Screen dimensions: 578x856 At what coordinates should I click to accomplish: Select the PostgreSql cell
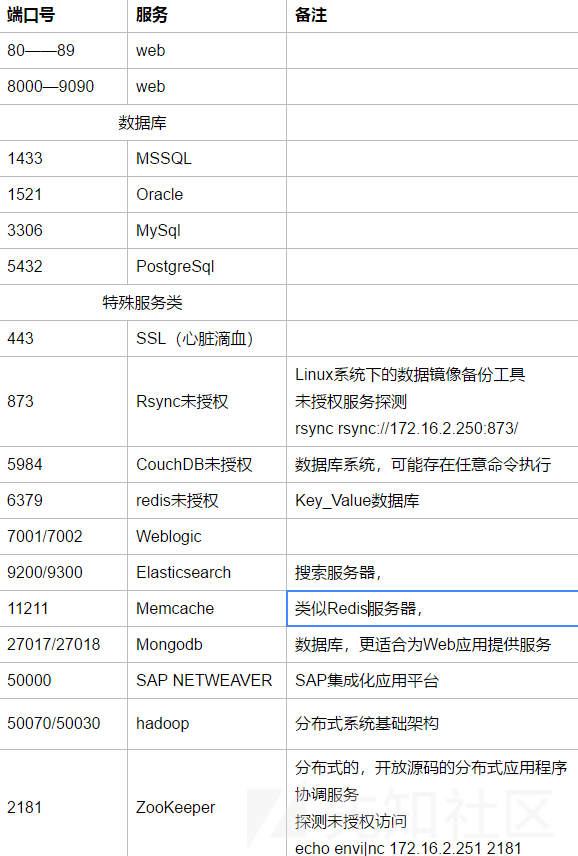pos(207,266)
